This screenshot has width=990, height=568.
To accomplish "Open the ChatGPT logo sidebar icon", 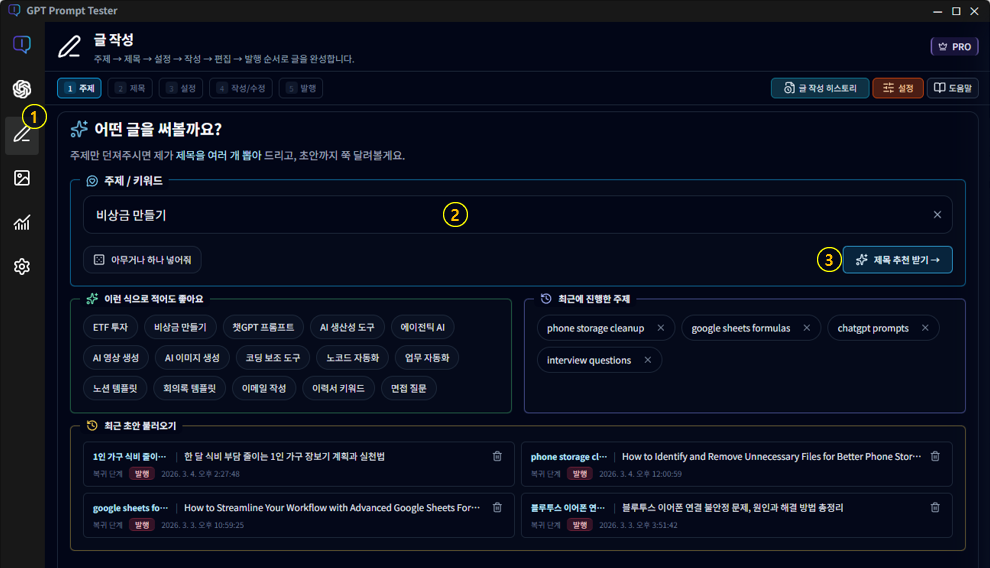I will pyautogui.click(x=21, y=89).
